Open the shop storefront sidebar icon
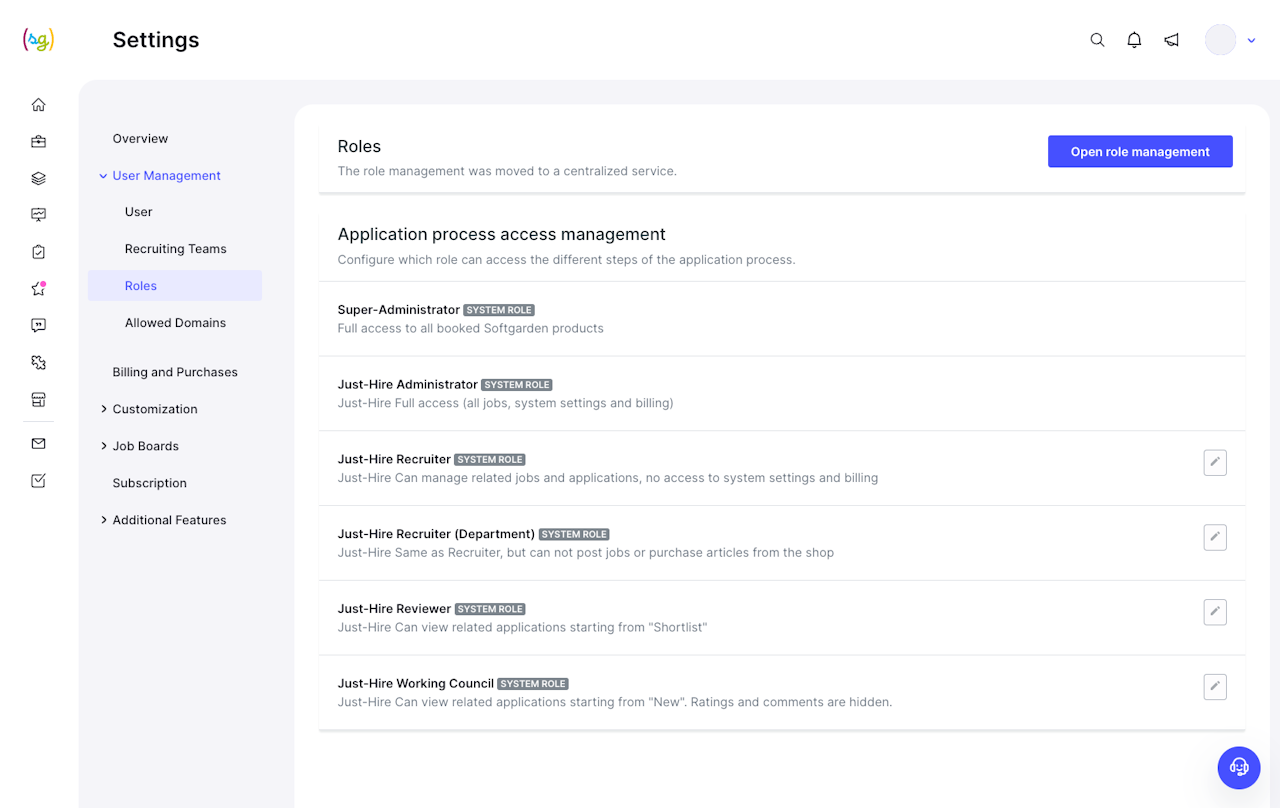 click(38, 400)
